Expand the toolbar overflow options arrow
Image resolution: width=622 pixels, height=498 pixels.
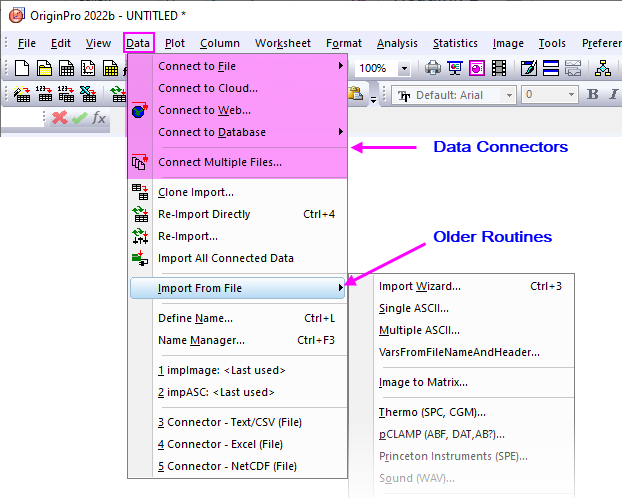coord(373,99)
